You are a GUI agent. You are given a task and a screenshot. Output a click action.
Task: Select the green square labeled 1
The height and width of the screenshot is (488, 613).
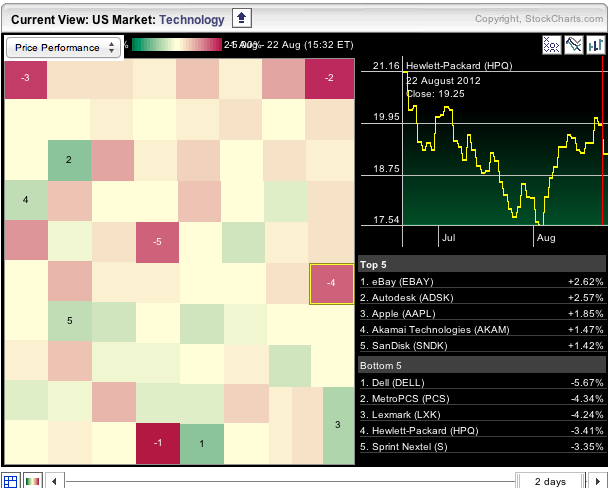(x=202, y=443)
